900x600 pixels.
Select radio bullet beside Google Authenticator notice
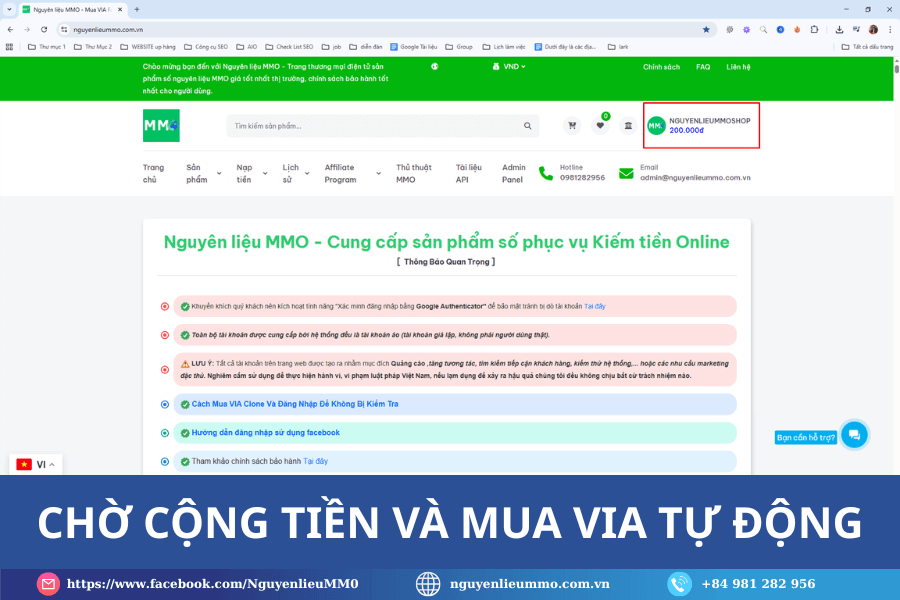point(165,306)
